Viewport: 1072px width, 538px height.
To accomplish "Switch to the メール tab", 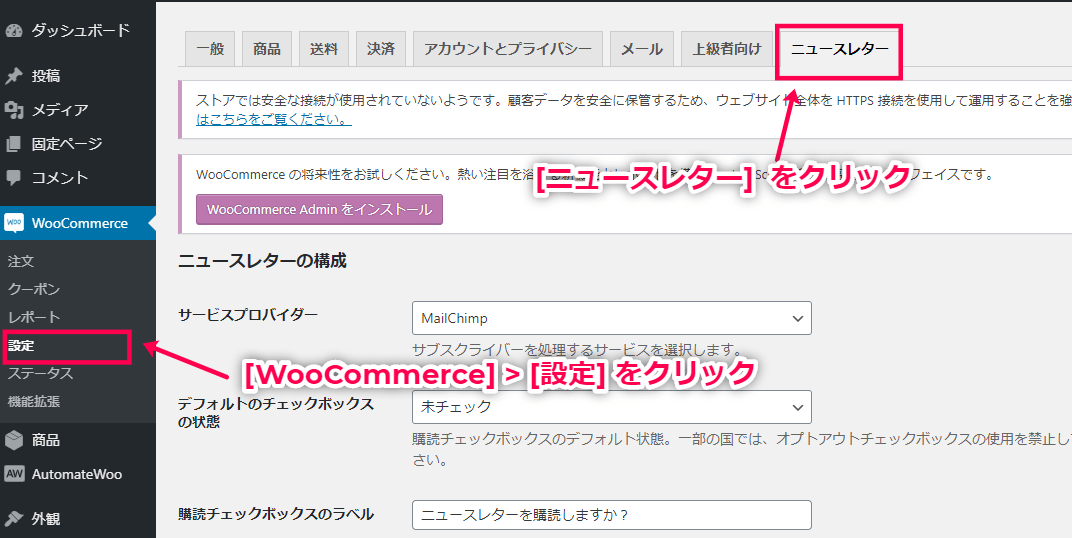I will [641, 49].
